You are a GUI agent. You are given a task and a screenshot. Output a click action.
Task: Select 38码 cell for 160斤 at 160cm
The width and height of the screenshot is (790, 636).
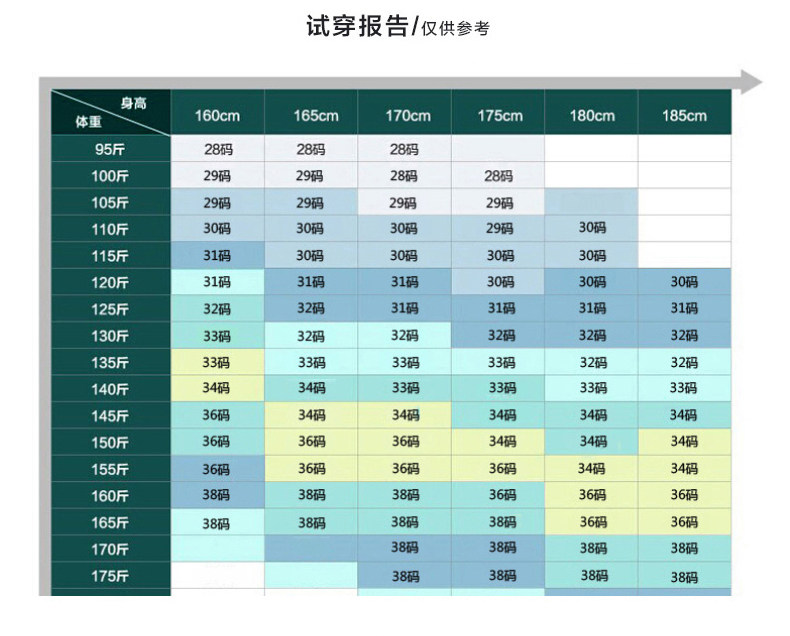217,495
